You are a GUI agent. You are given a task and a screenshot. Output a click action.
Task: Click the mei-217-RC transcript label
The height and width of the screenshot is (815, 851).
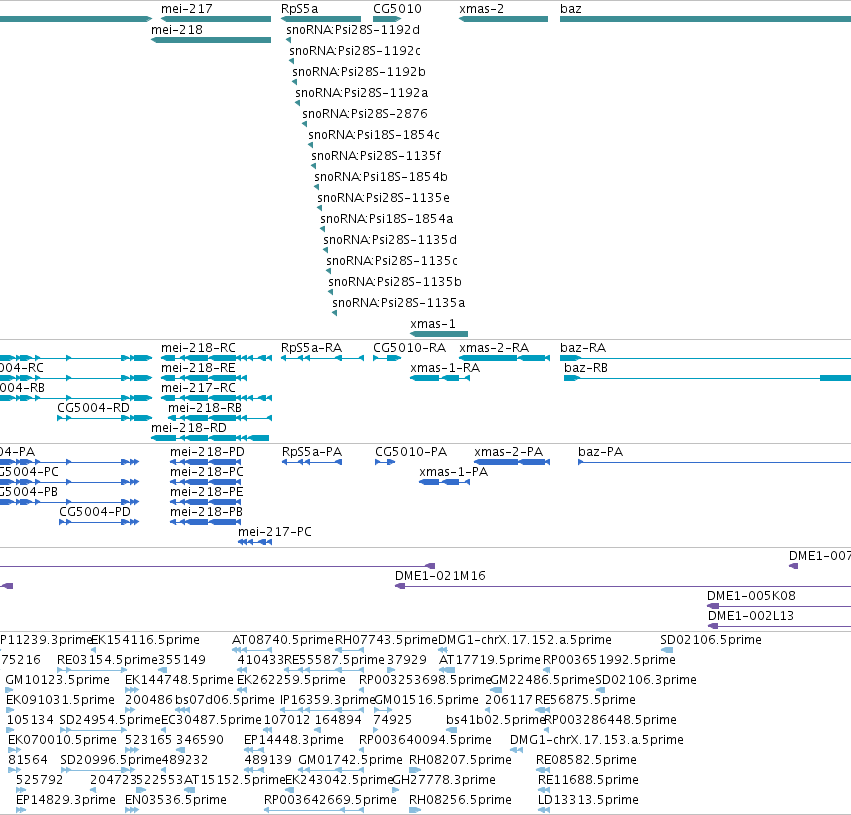tap(199, 388)
